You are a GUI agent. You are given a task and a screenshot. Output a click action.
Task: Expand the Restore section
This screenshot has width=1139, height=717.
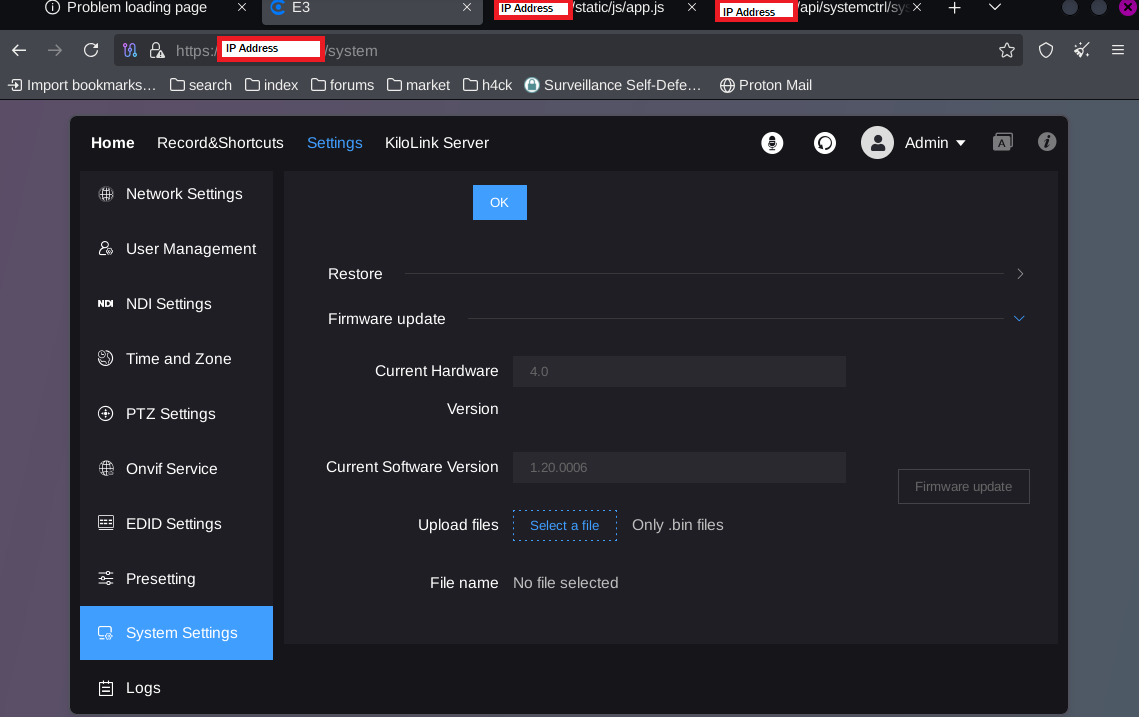click(x=1019, y=273)
